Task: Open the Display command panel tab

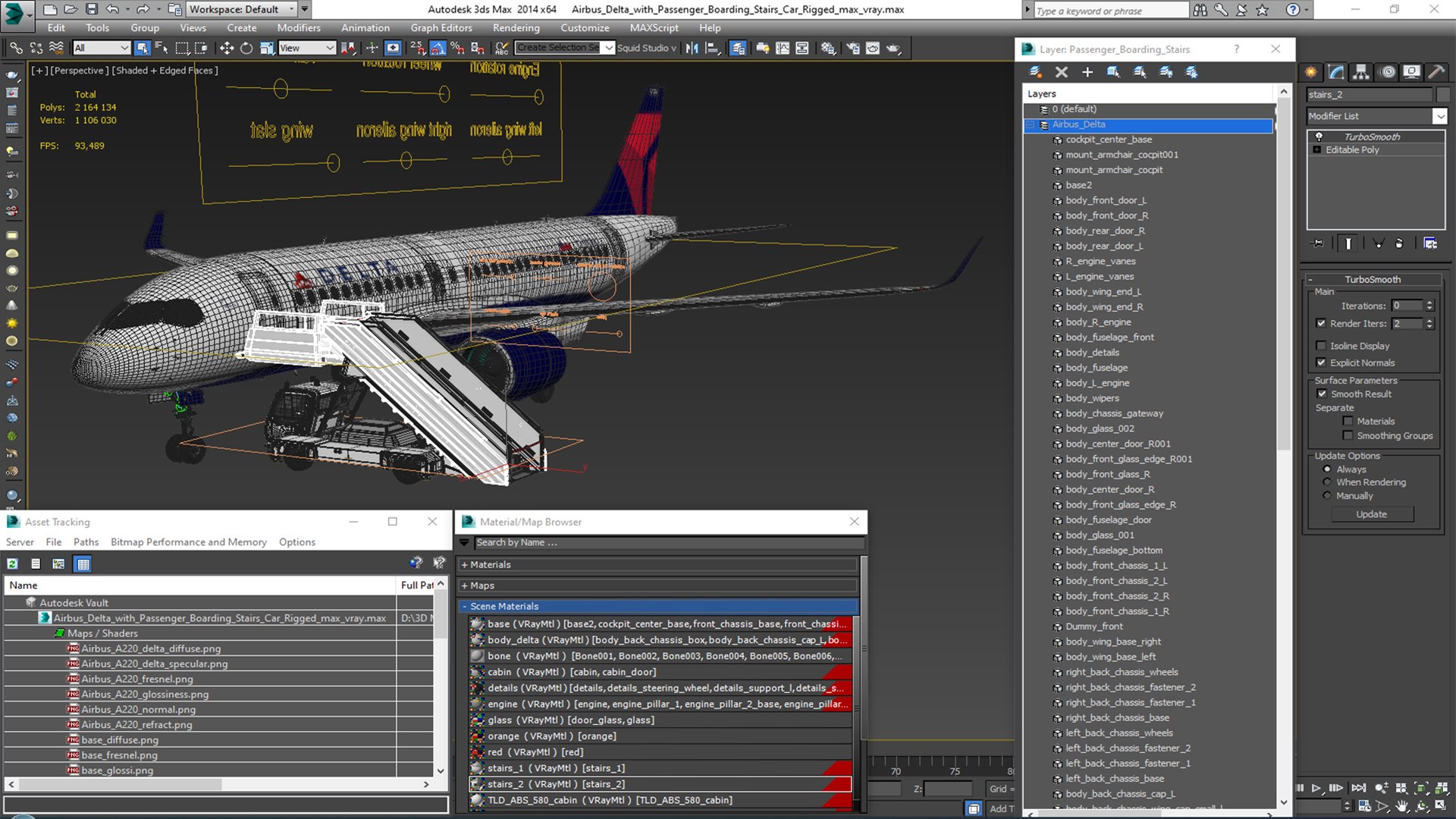Action: [1411, 72]
